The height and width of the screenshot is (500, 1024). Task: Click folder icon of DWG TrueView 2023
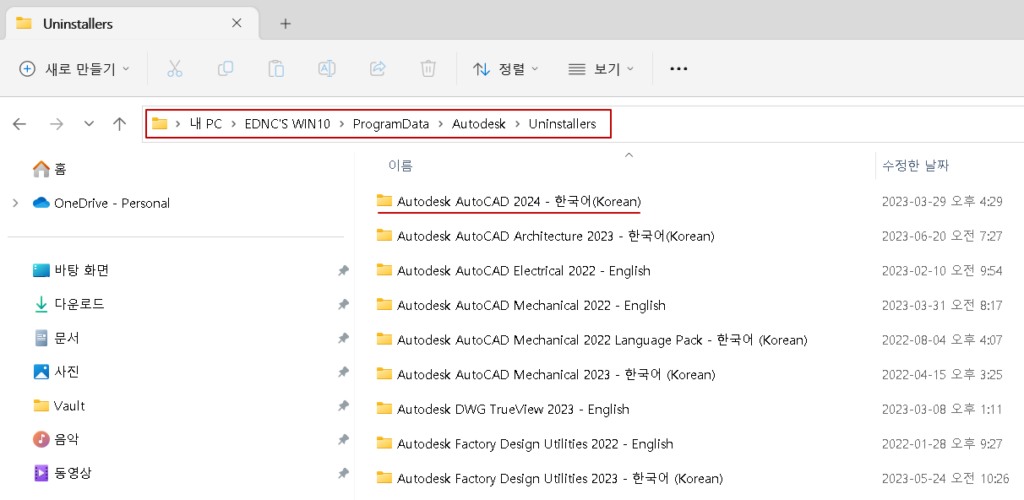pos(384,409)
